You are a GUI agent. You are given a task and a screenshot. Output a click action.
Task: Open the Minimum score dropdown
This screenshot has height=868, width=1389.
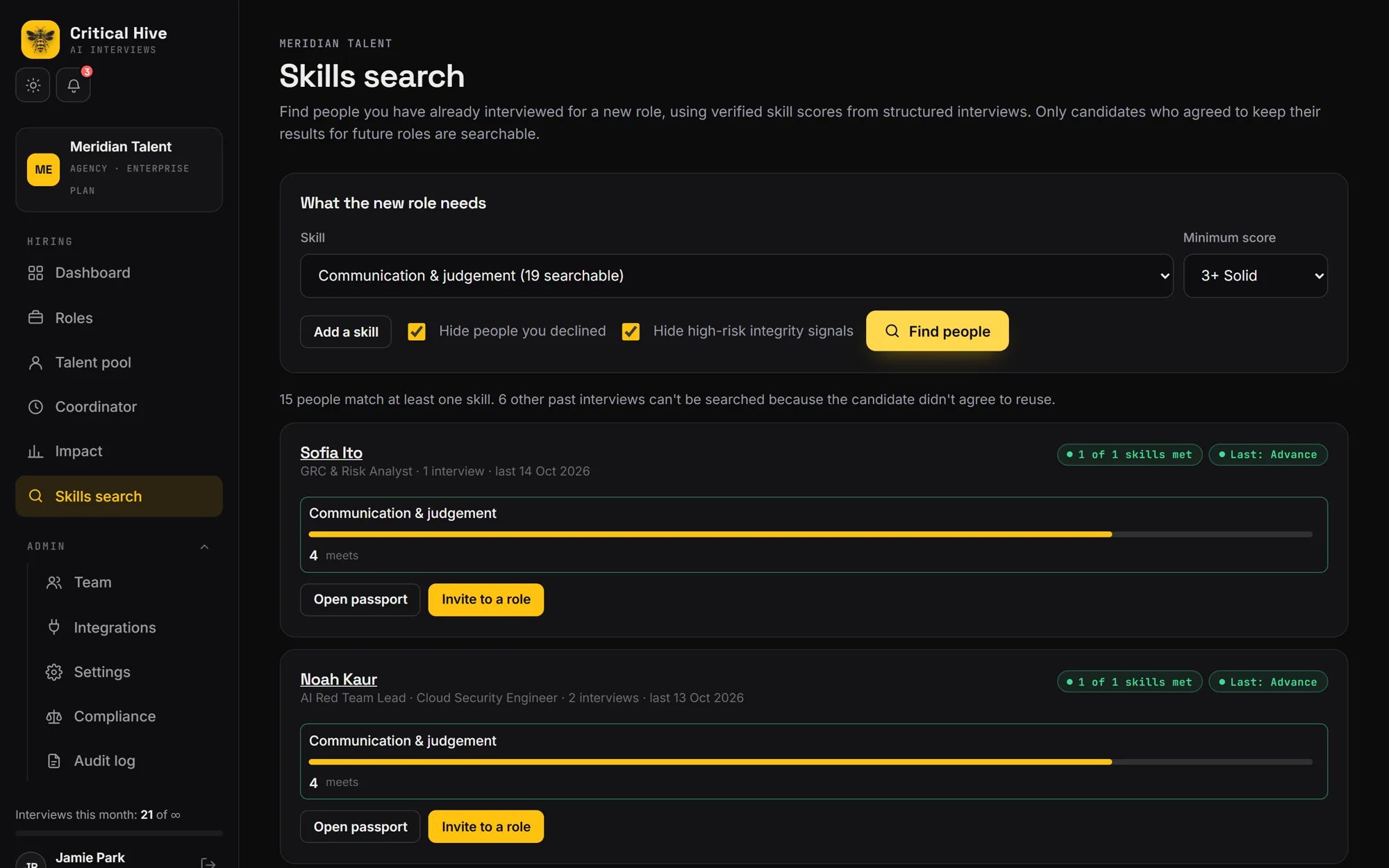(1255, 276)
